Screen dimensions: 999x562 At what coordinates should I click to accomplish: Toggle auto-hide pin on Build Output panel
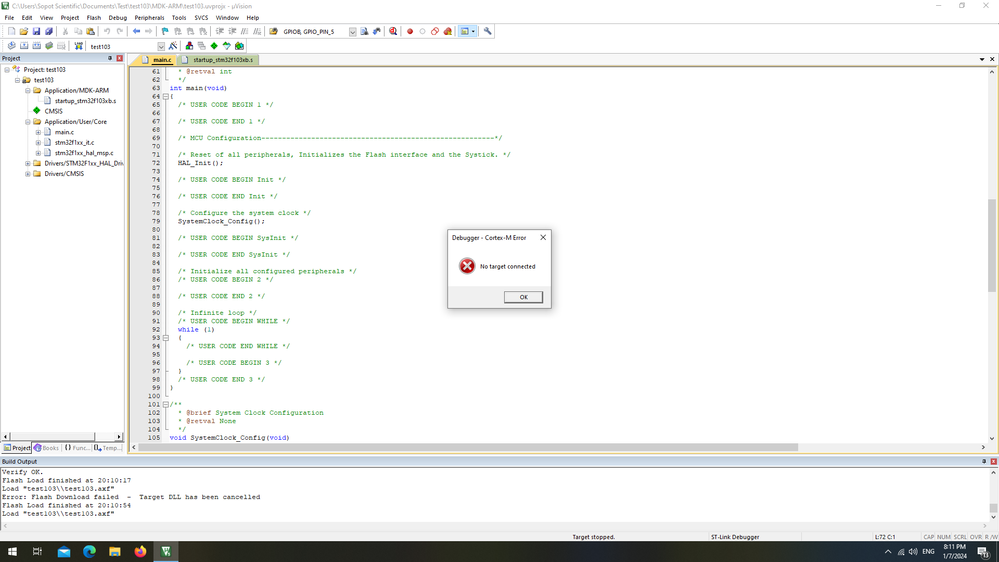984,461
